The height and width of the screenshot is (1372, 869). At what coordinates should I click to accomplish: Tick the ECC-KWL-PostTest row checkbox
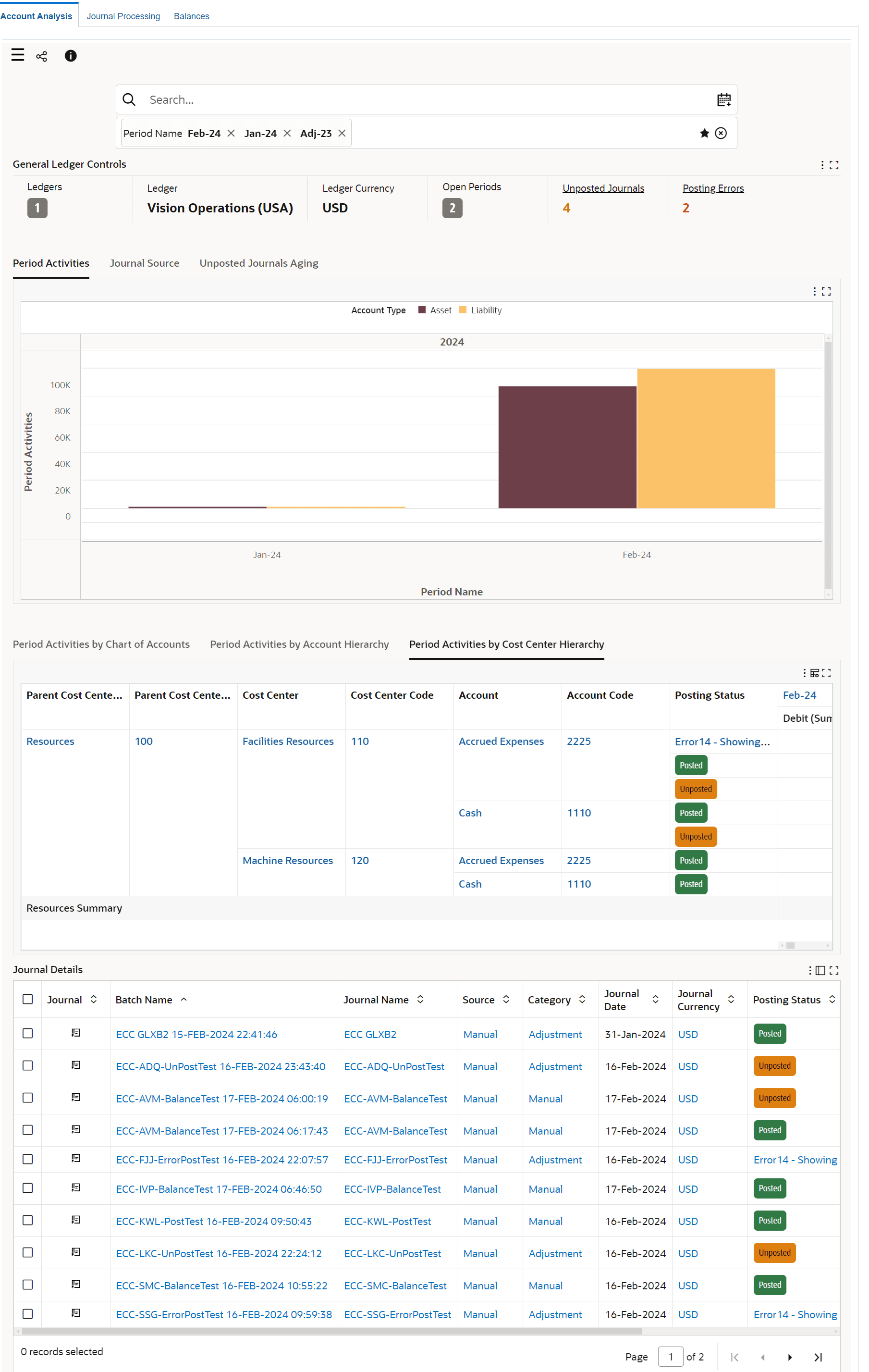(x=27, y=1220)
